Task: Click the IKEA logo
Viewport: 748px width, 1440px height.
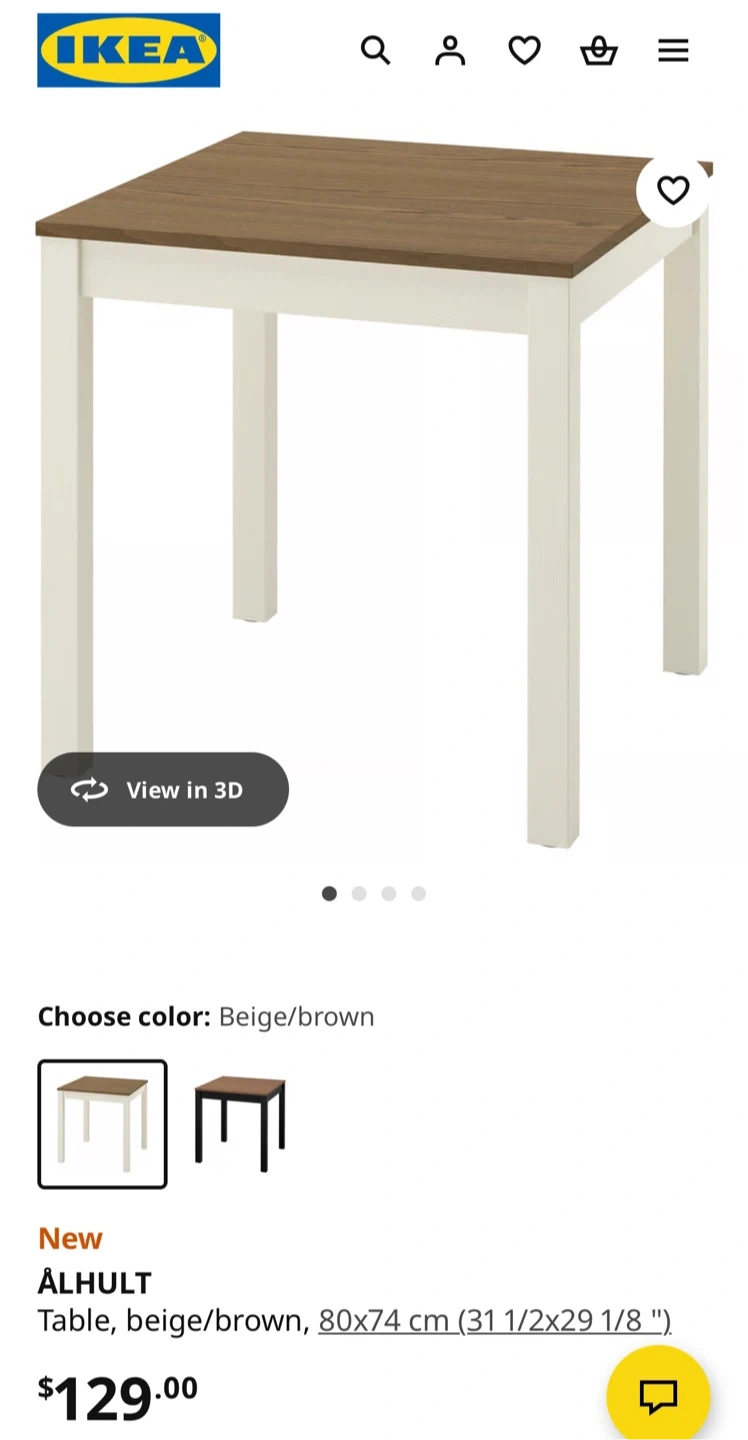Action: pos(128,50)
